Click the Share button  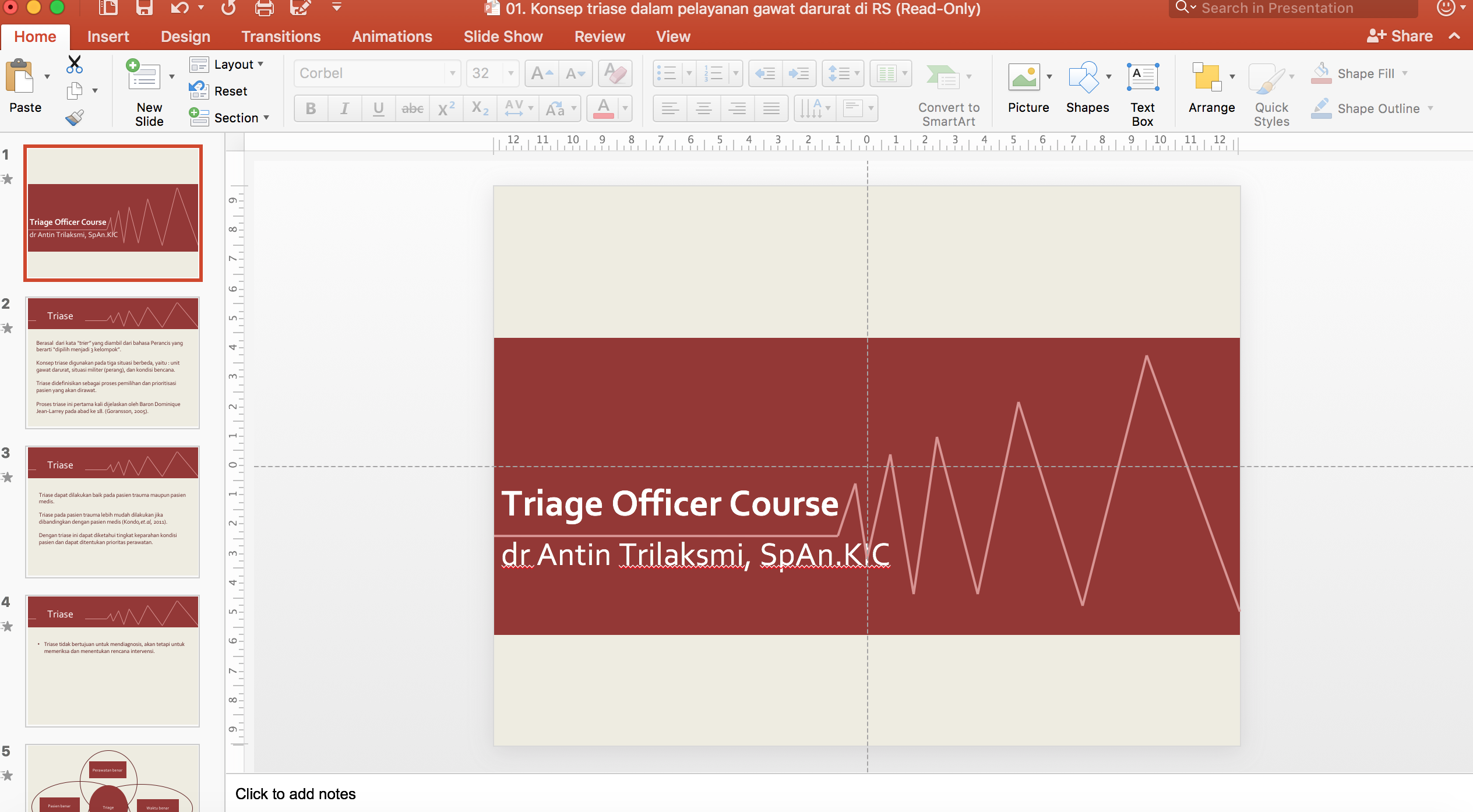click(x=1400, y=36)
